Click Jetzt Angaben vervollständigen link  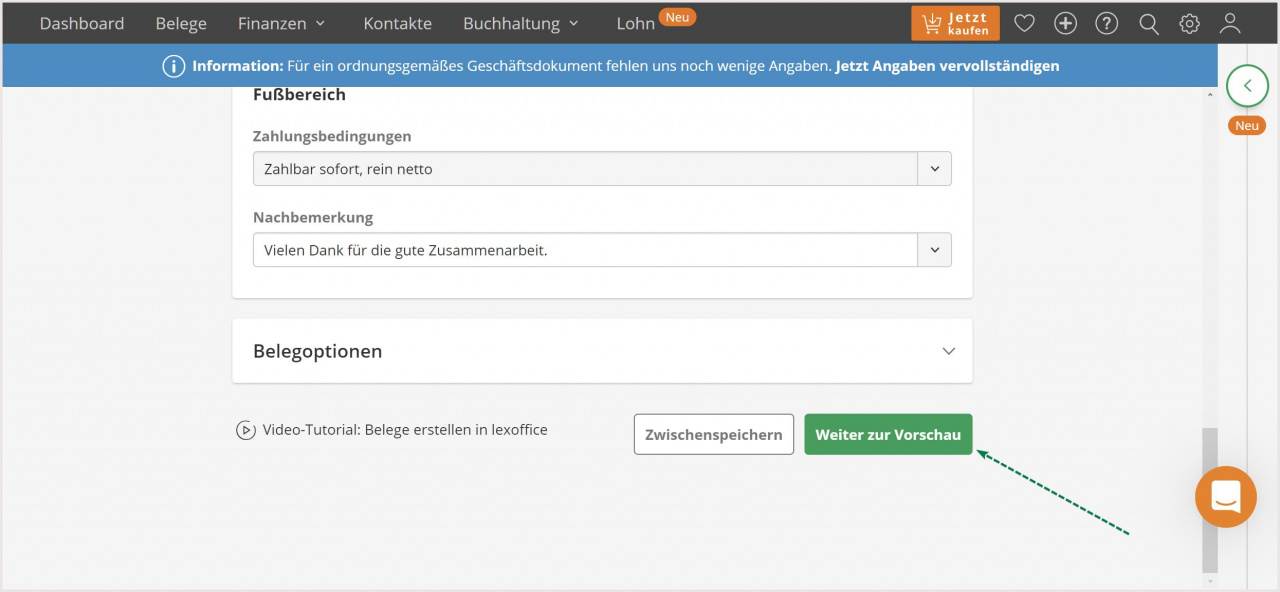(x=948, y=66)
